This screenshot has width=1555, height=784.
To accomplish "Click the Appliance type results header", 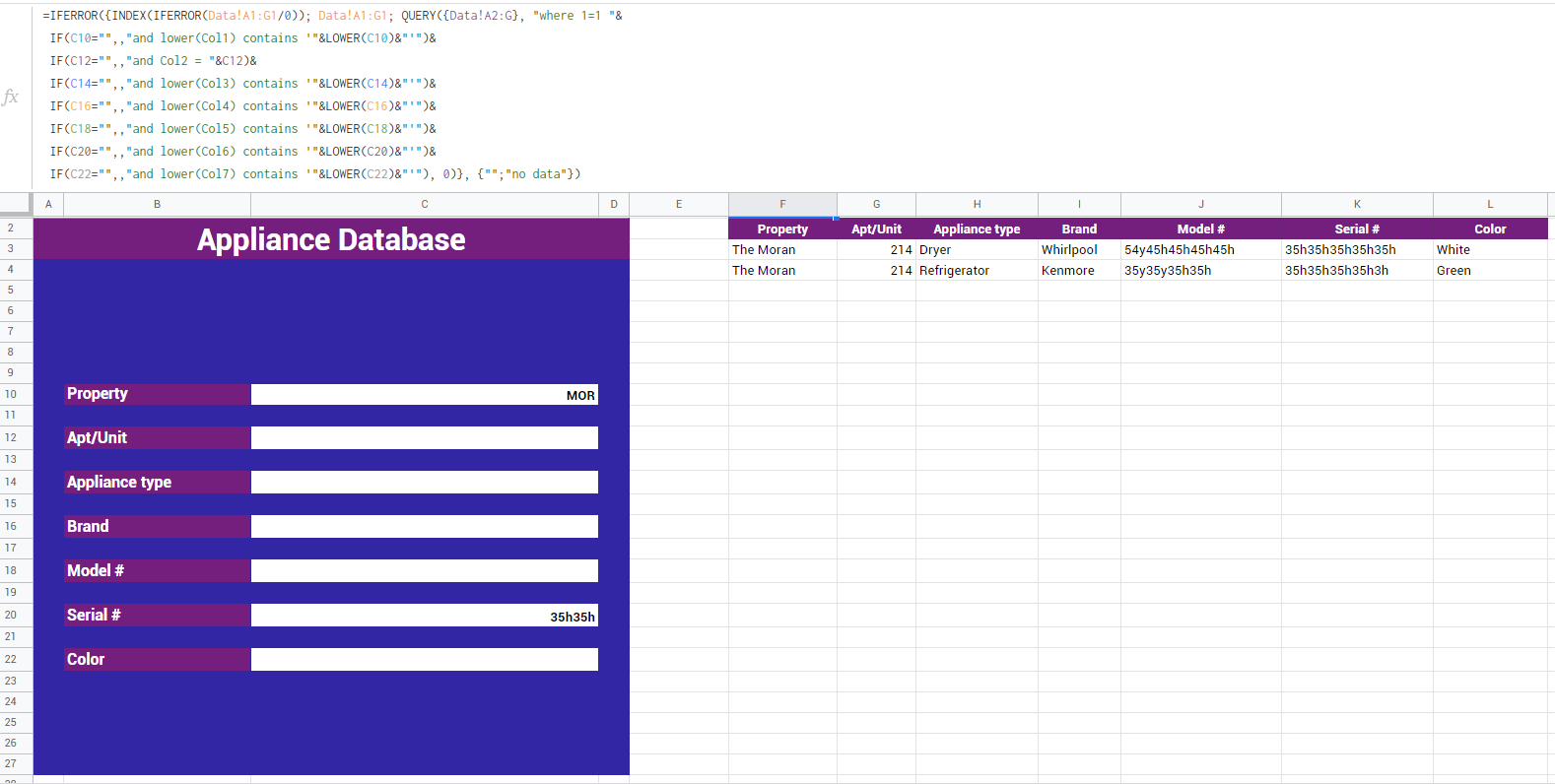I will click(x=977, y=229).
